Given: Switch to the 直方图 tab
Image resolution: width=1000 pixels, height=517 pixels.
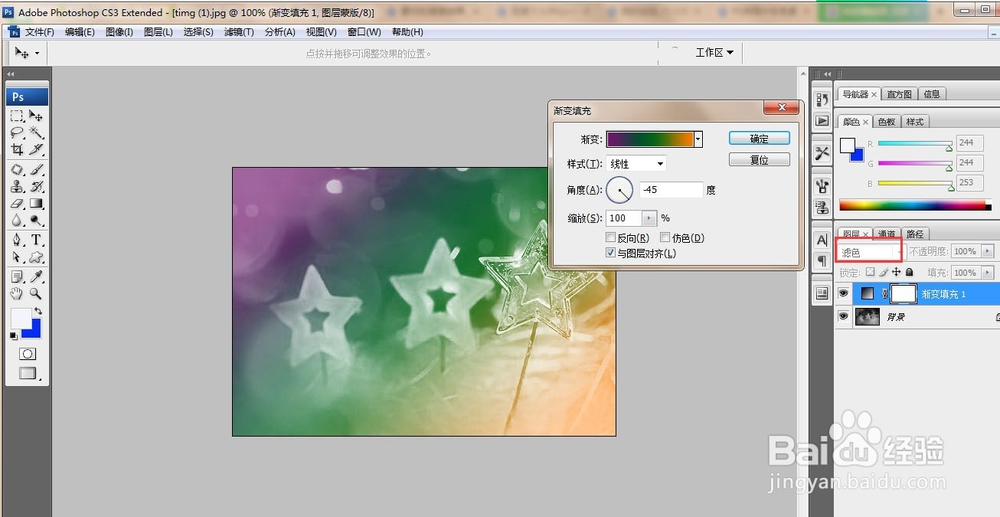Looking at the screenshot, I should pyautogui.click(x=899, y=94).
